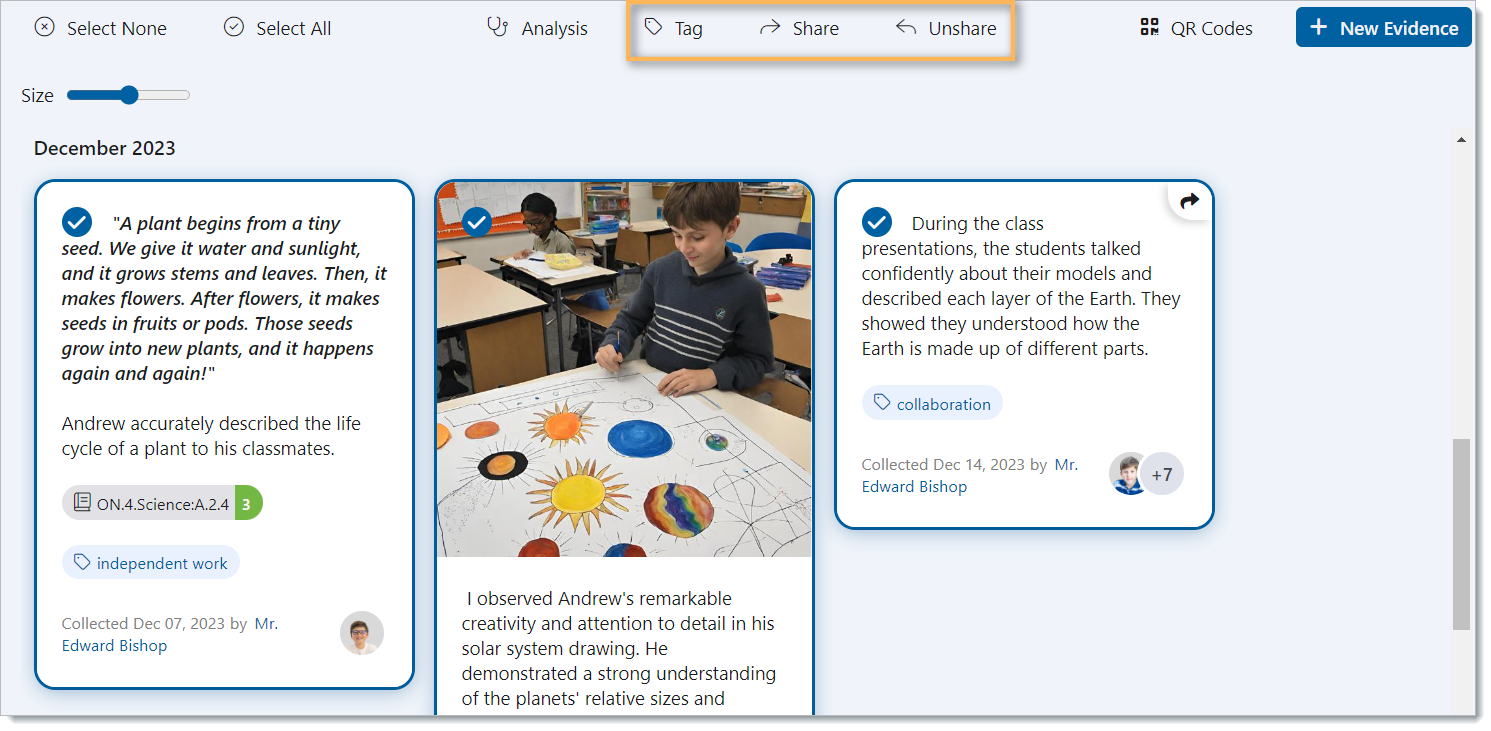Uncheck the class presentations evidence card

(877, 222)
